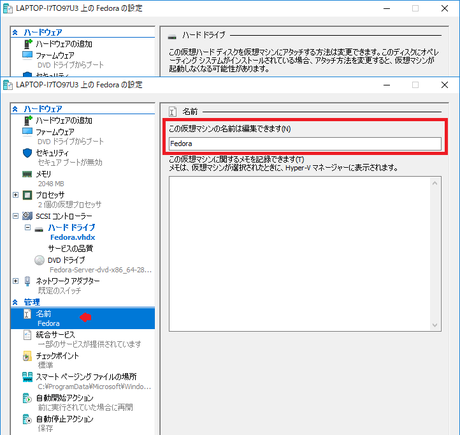
Task: Open ハード ドライブ settings in tree
Action: point(71,227)
